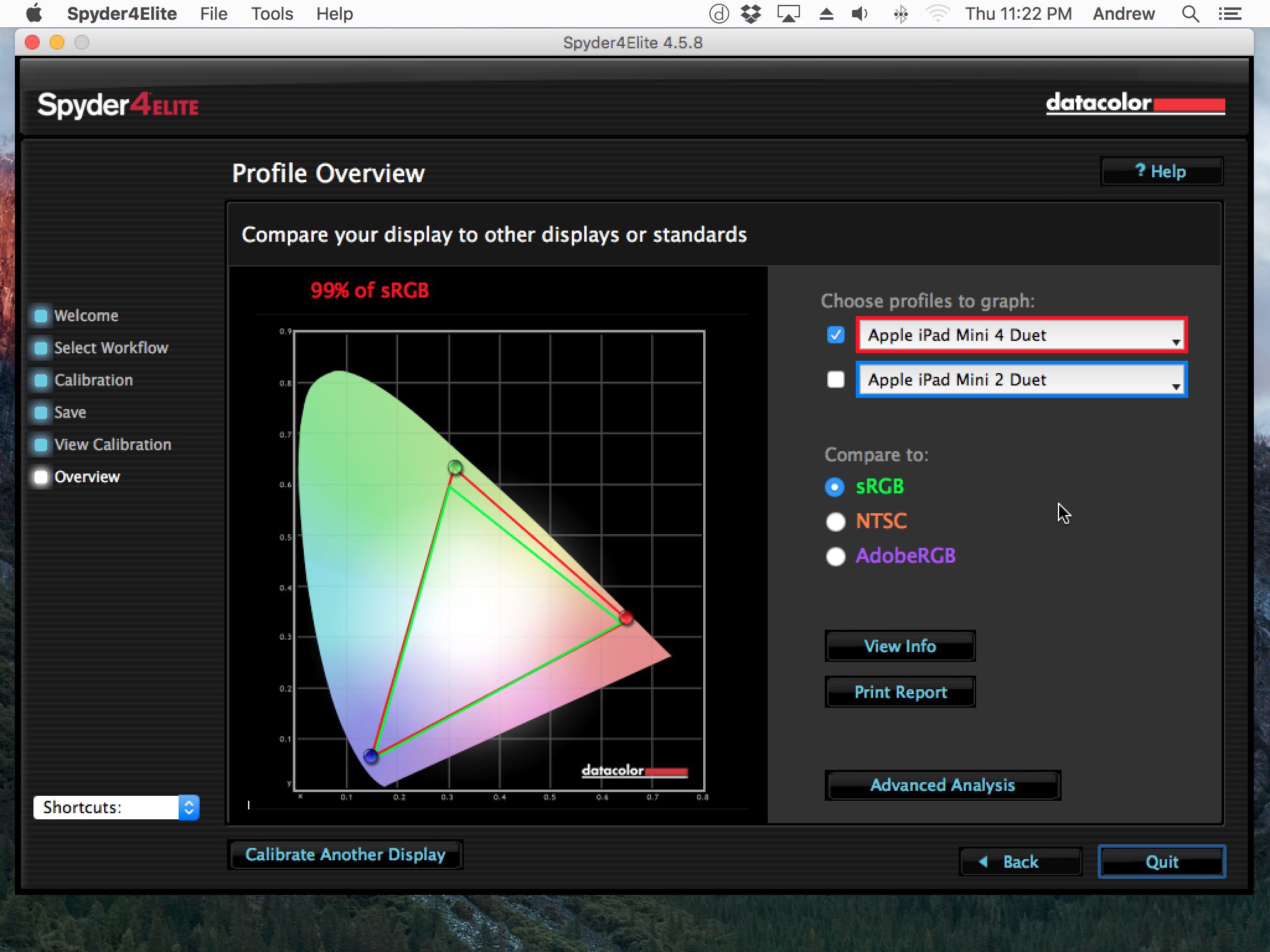Image resolution: width=1270 pixels, height=952 pixels.
Task: Click the Print Report button
Action: click(900, 692)
